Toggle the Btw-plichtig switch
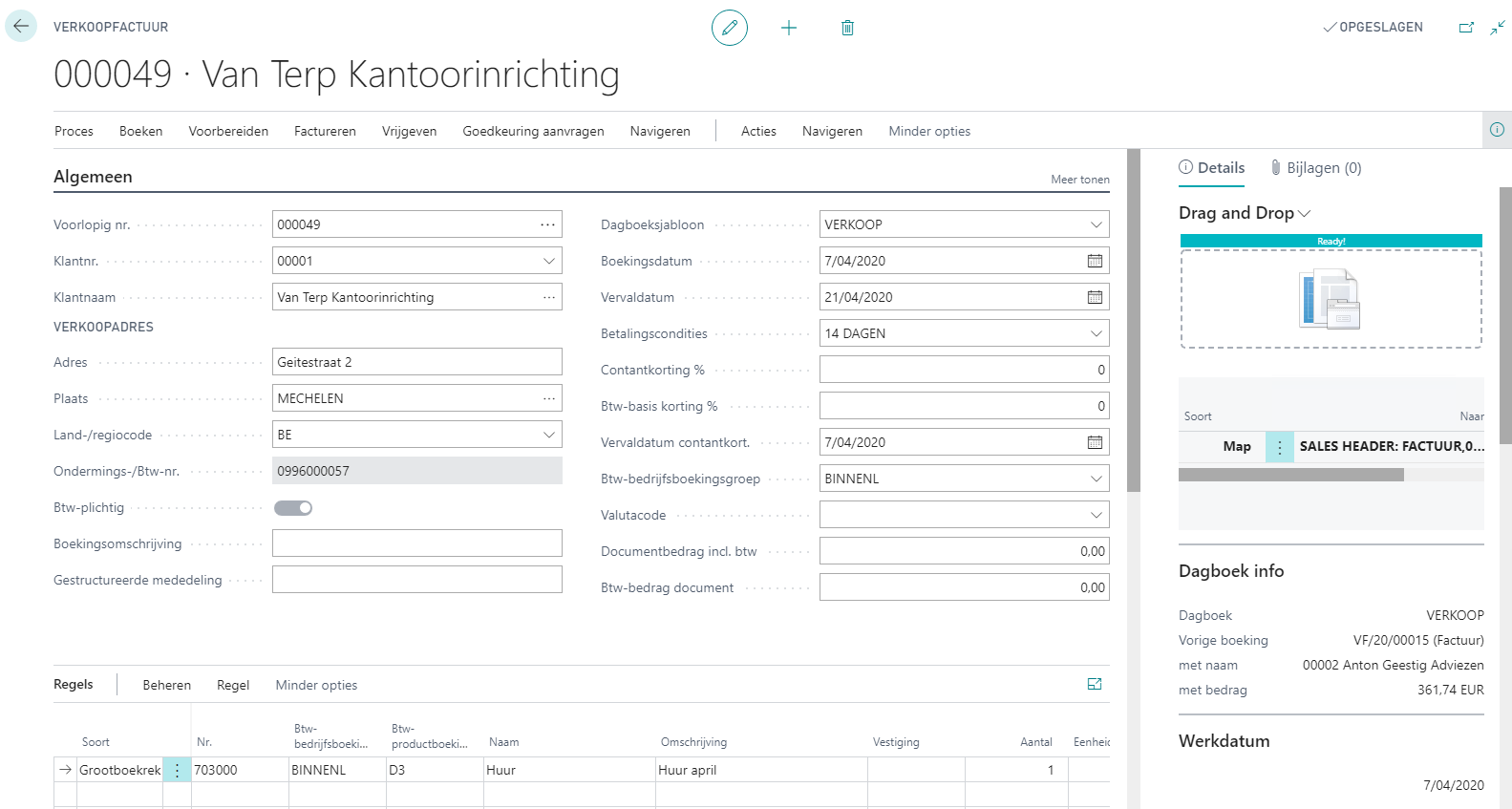Screen dimensions: 1512x809 293,507
